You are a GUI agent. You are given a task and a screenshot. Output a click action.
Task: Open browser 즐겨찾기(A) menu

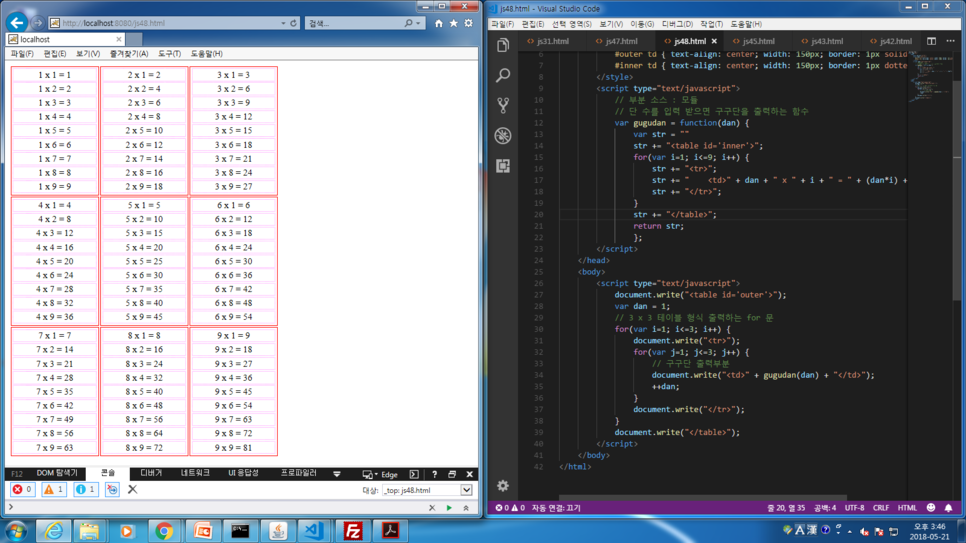coord(129,54)
